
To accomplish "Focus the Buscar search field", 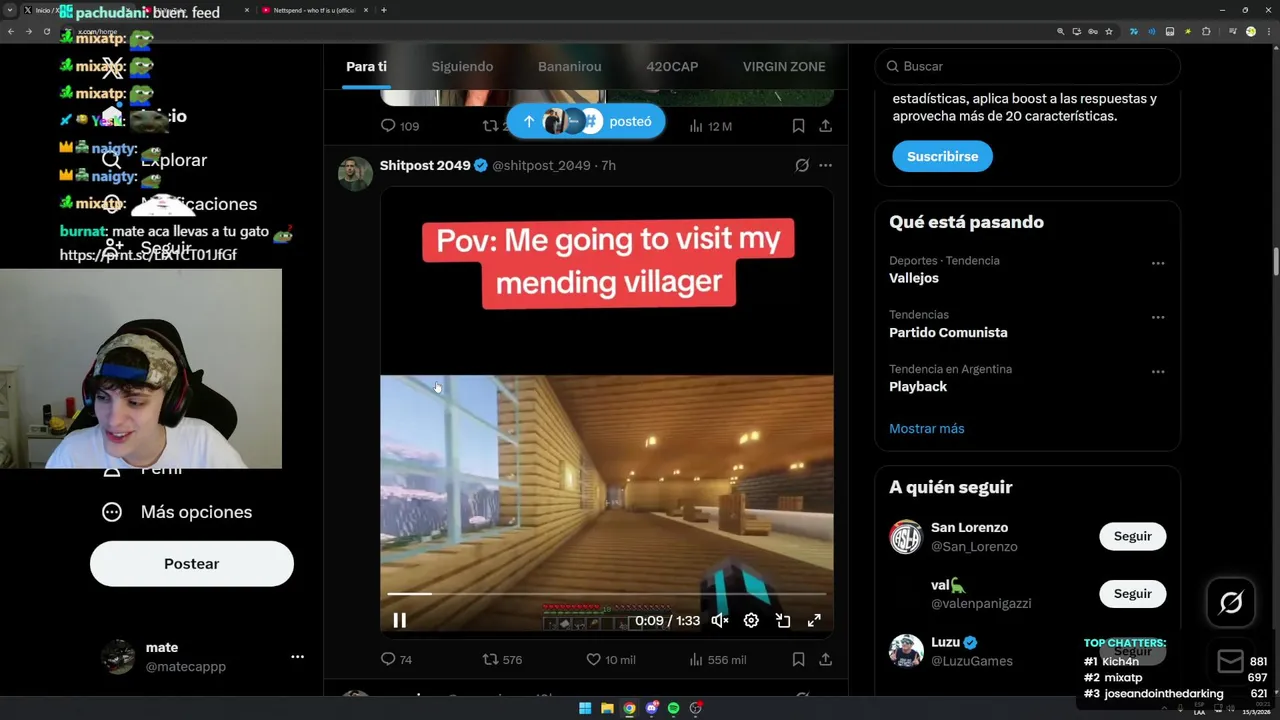I will pyautogui.click(x=1028, y=66).
